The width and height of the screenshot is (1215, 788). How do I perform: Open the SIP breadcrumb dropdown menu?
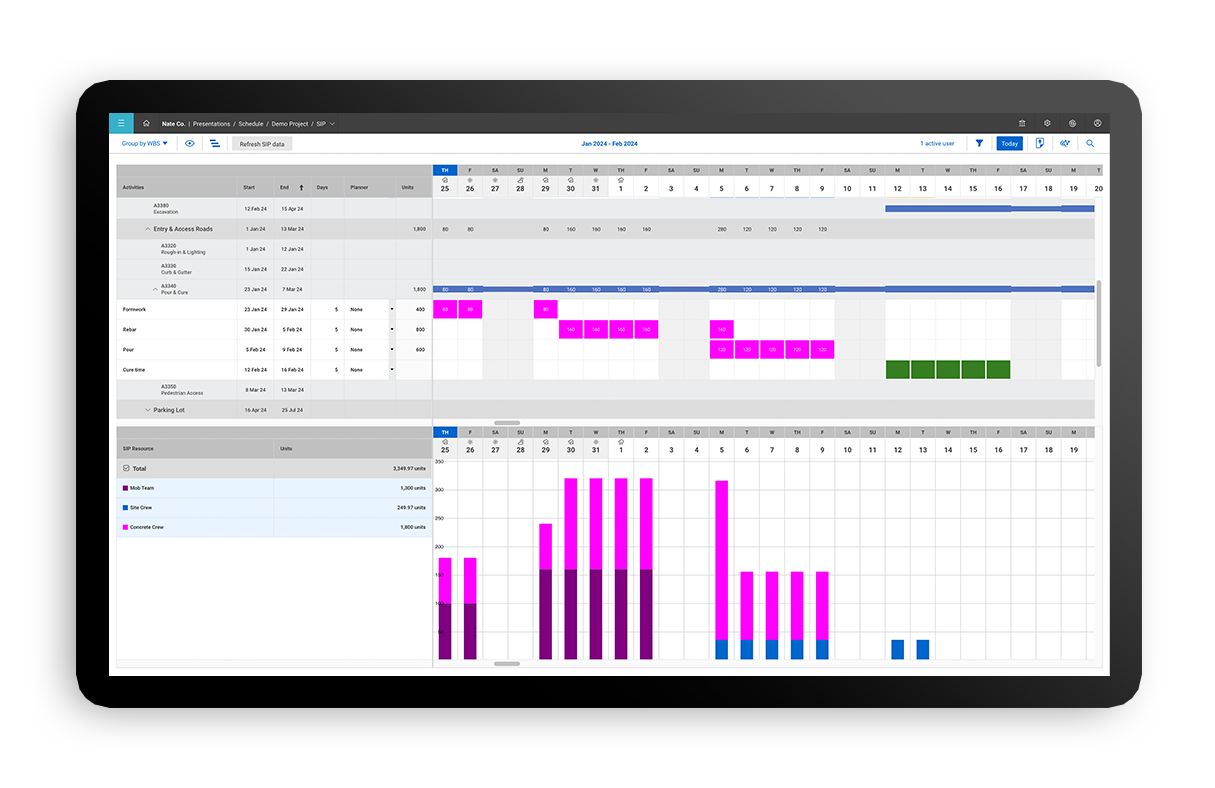333,123
